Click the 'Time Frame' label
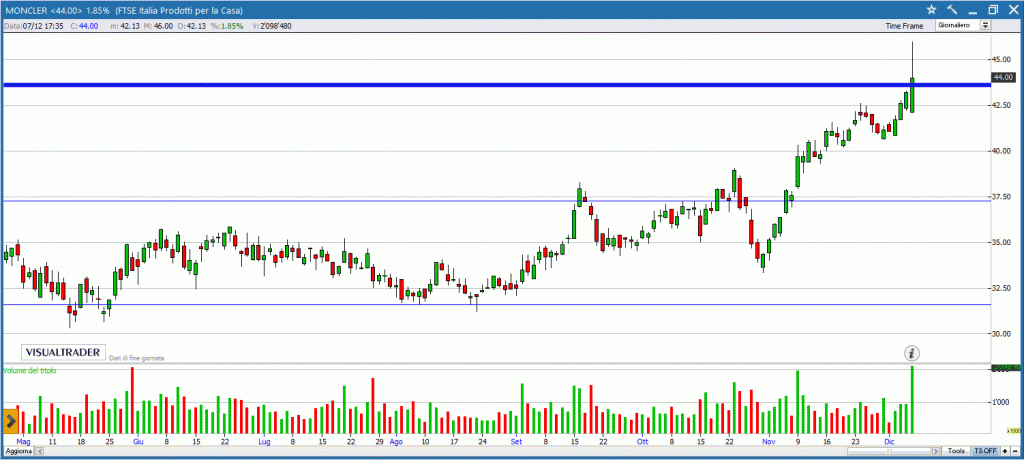 [904, 26]
